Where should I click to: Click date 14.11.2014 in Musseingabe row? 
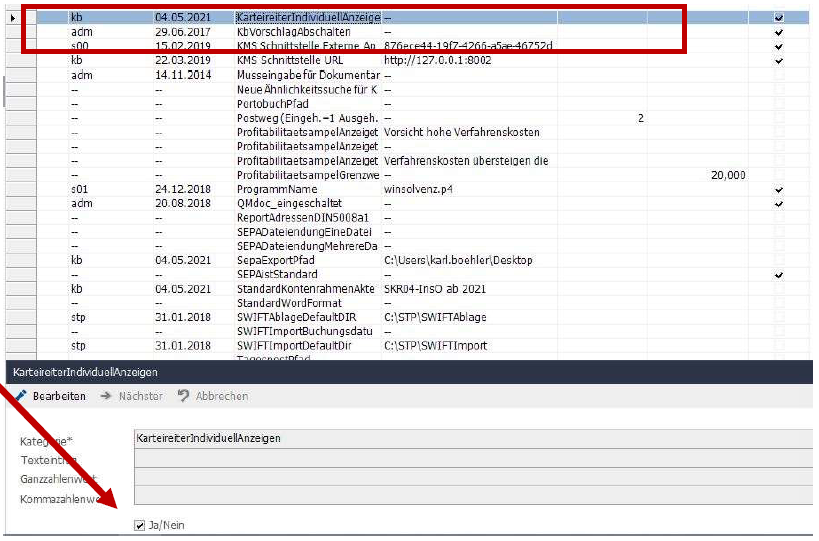183,75
